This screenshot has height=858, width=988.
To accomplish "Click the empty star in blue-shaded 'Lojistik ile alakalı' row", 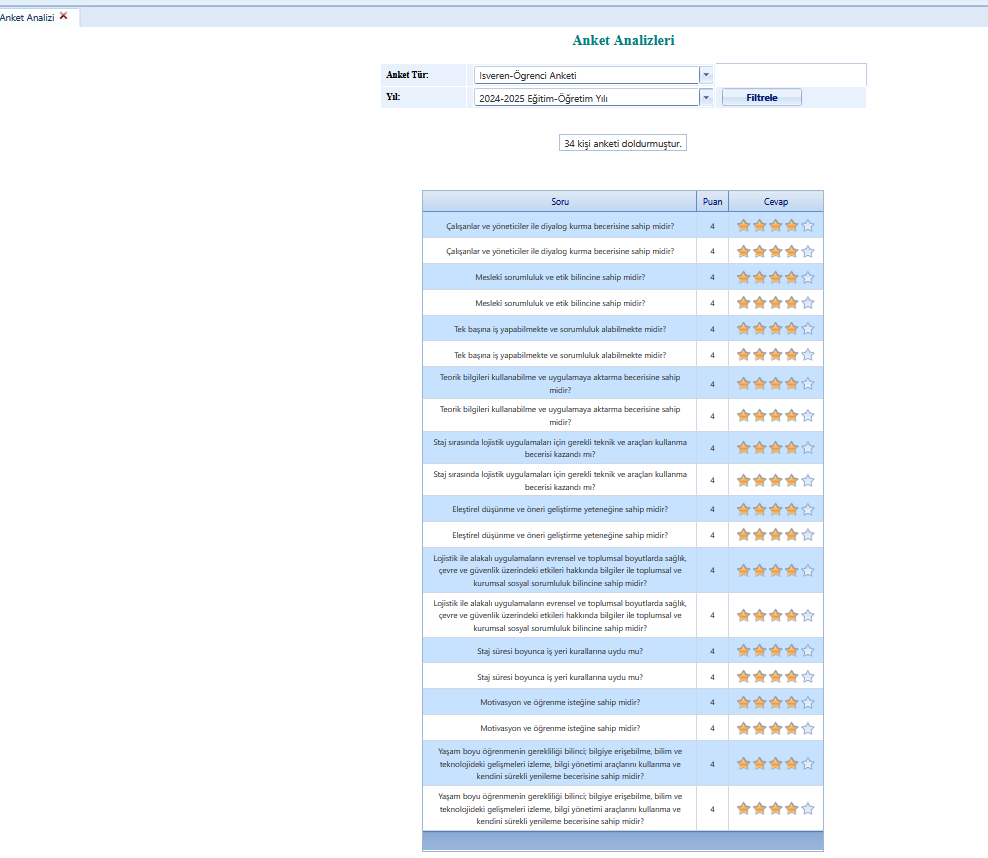I will pyautogui.click(x=808, y=571).
